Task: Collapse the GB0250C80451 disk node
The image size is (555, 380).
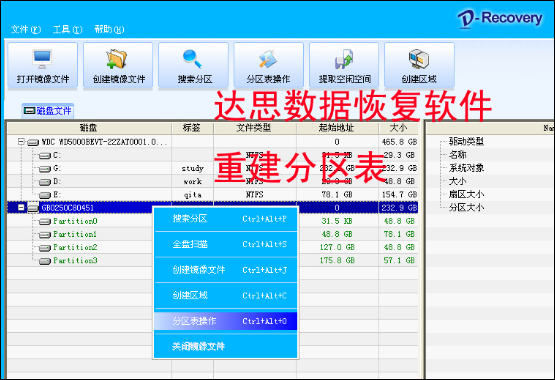Action: click(21, 207)
